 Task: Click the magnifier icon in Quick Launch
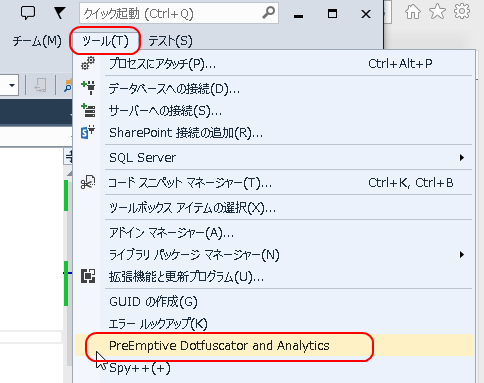click(268, 13)
